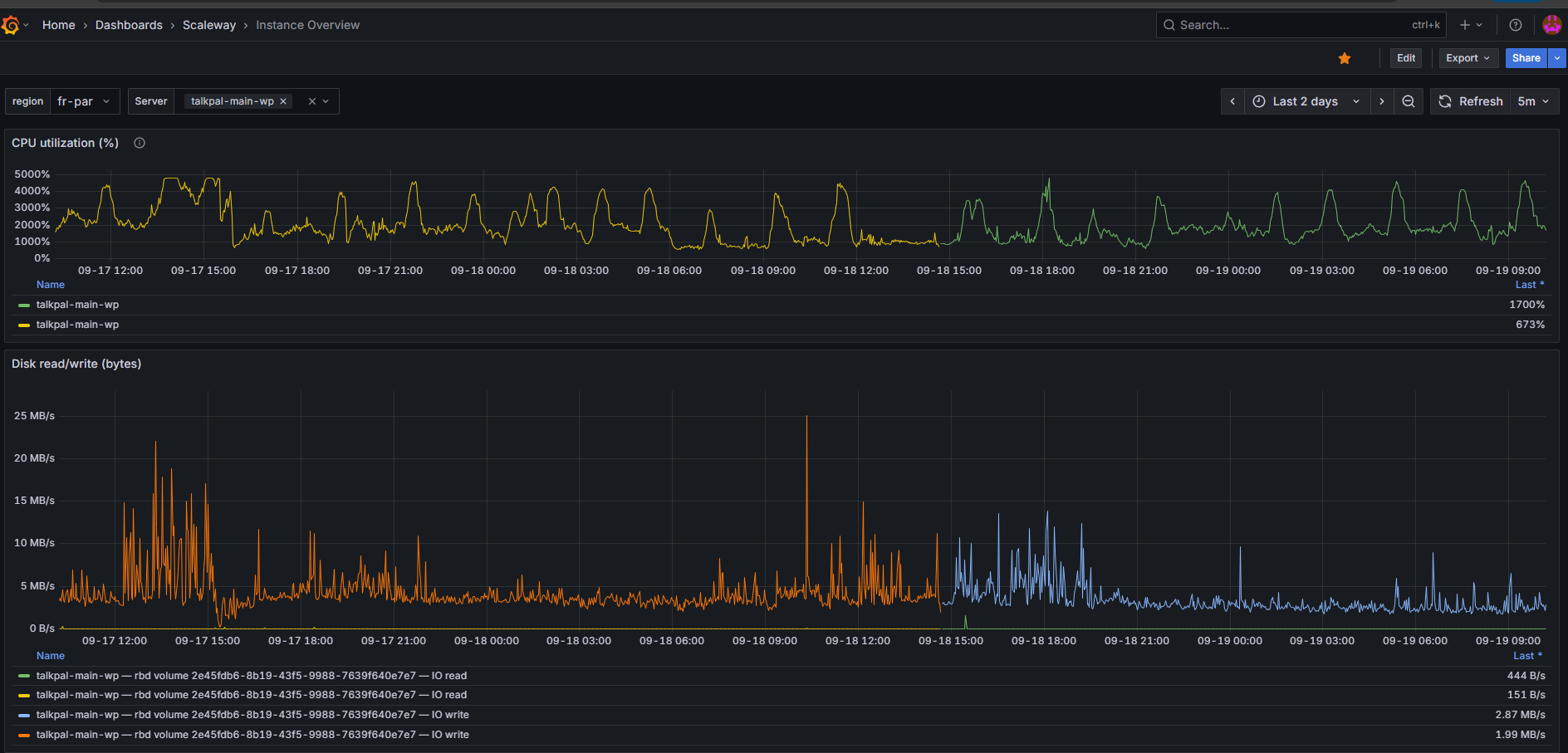The image size is (1568, 753).
Task: Expand the 5m refresh interval dropdown
Action: 1533,101
